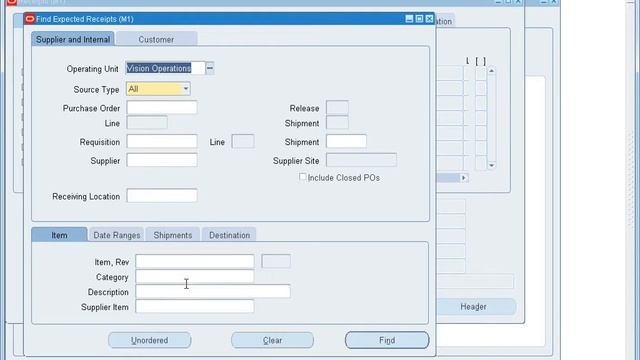Click the Purchase Order field
The height and width of the screenshot is (360, 640).
162,108
